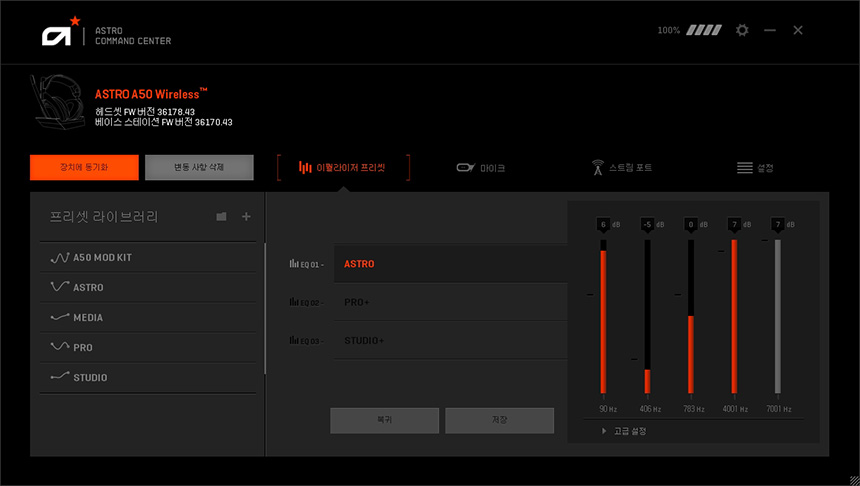Click the preset library scrollbar
860x486 pixels.
pos(265,309)
